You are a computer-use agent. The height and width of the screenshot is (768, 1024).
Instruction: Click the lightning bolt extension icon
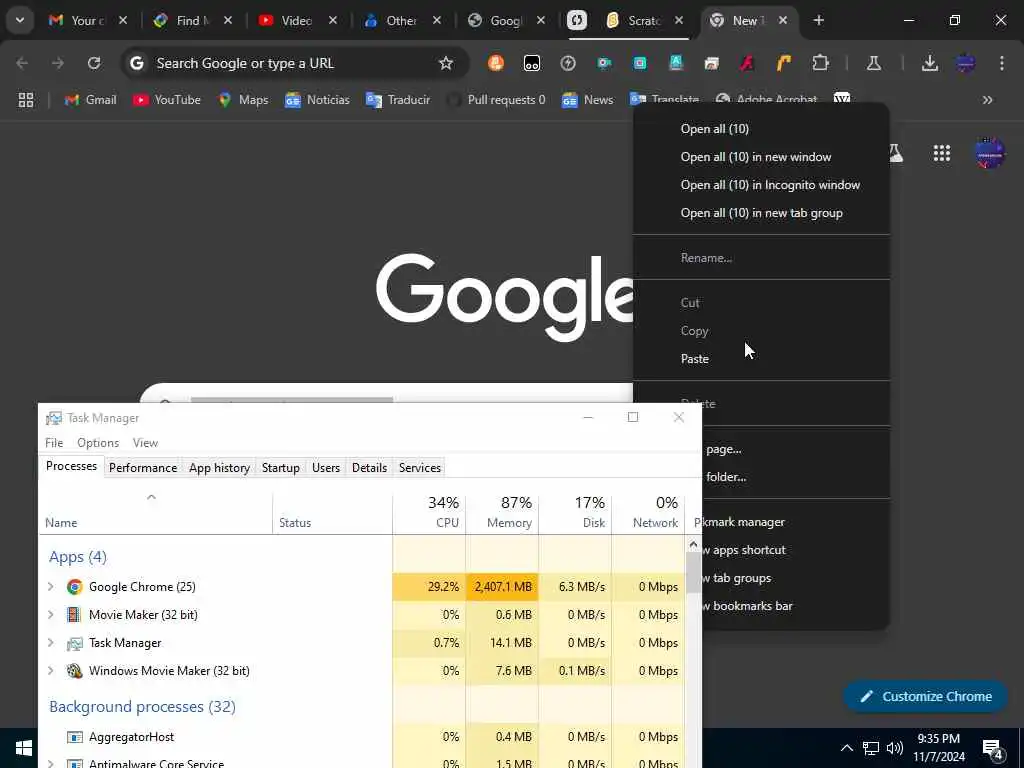pyautogui.click(x=568, y=63)
